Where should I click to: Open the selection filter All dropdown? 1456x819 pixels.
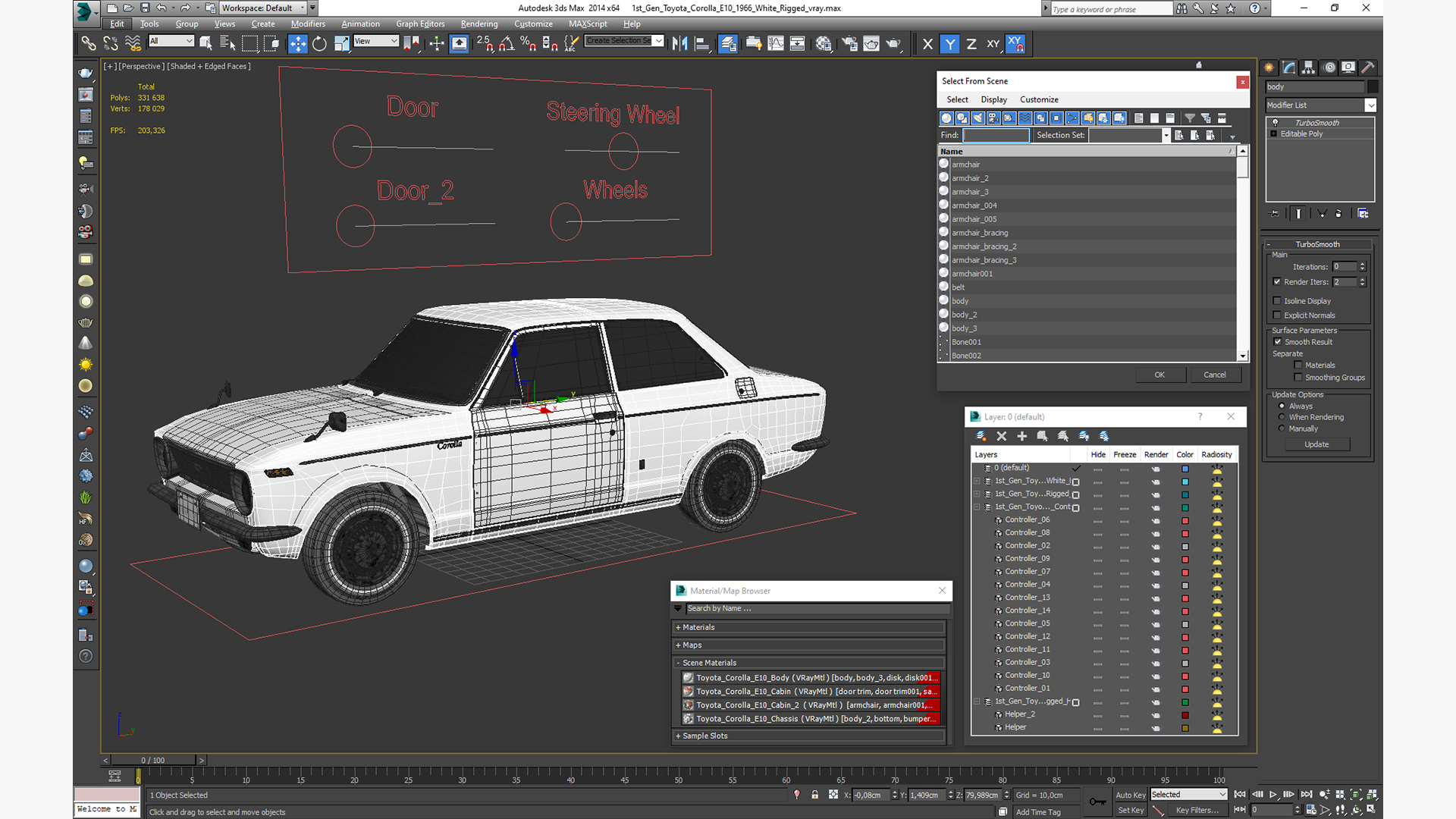[171, 41]
